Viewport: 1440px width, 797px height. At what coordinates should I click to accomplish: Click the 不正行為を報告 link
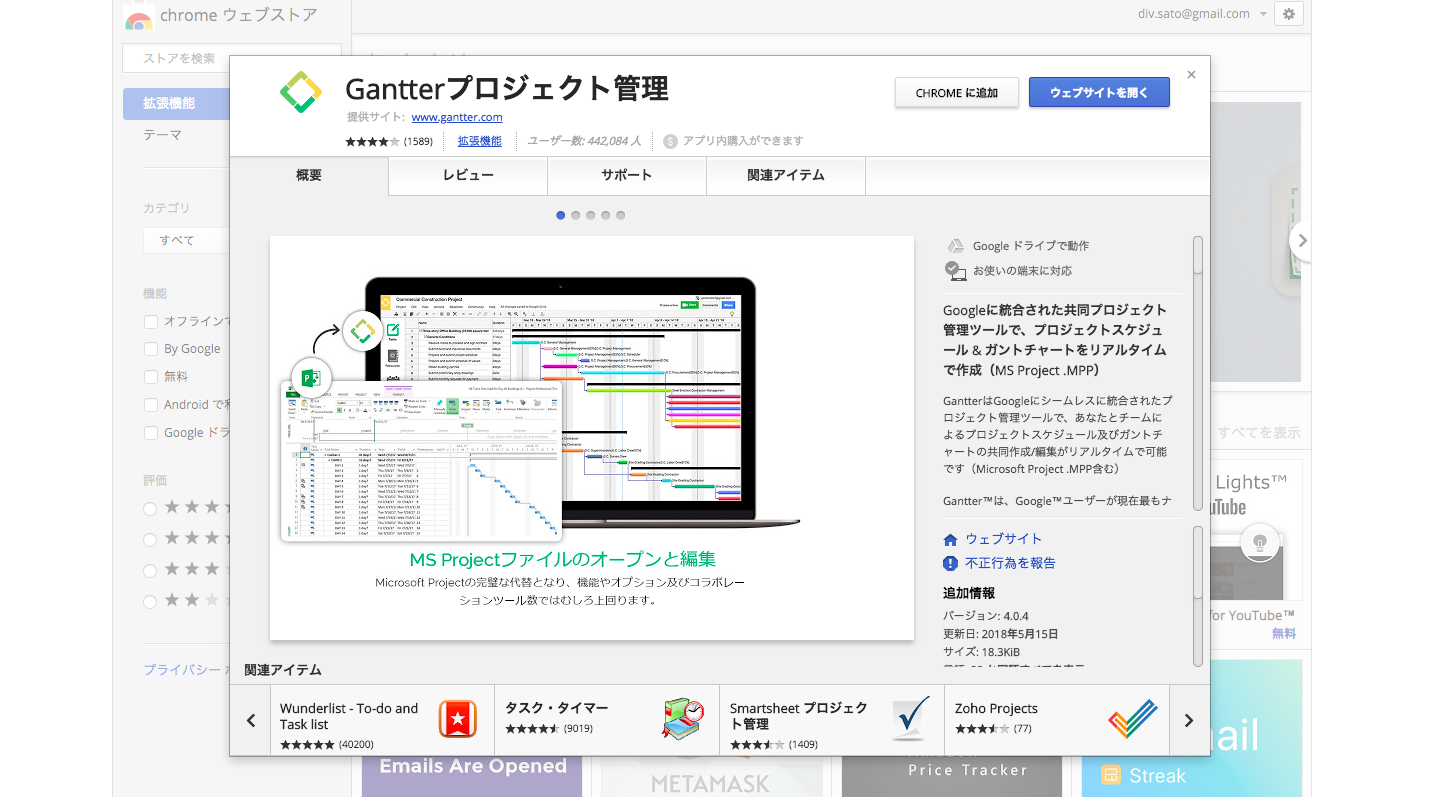point(1010,563)
